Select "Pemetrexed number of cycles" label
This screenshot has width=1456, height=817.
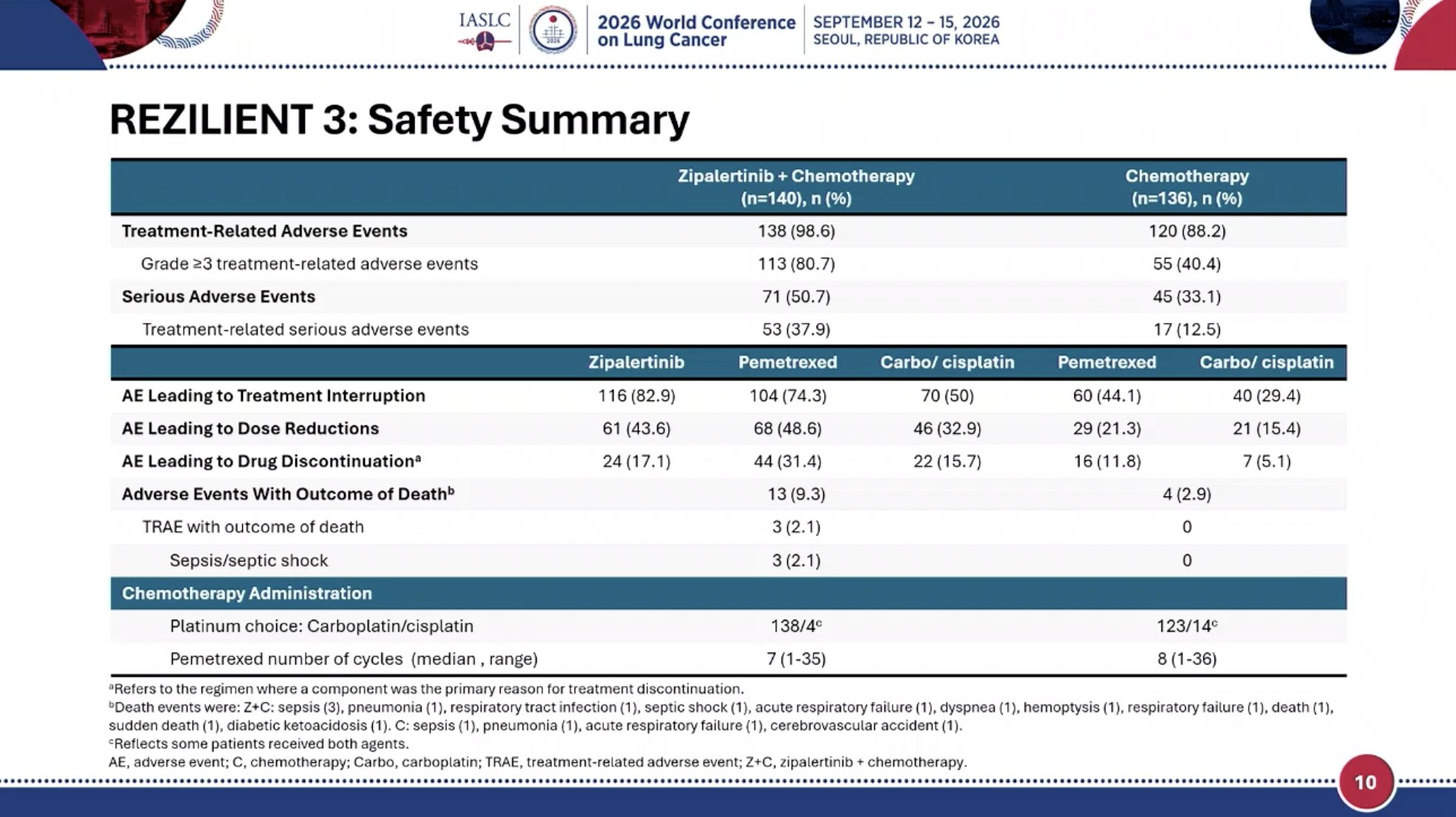coord(354,659)
